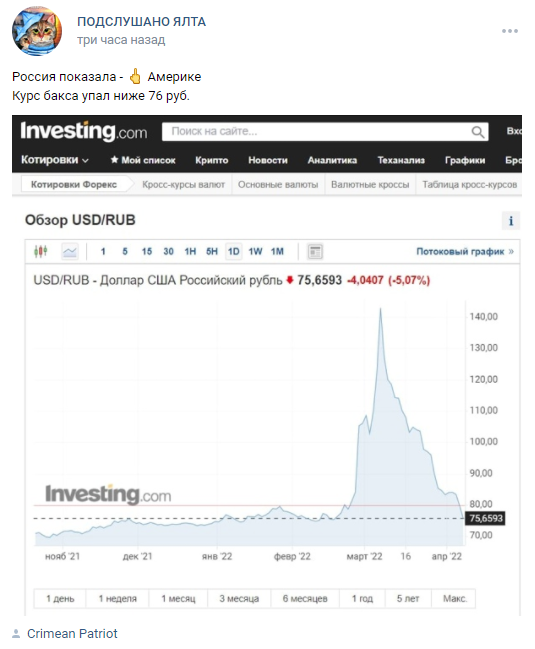
Task: Select the 1 день range button
Action: coord(60,599)
